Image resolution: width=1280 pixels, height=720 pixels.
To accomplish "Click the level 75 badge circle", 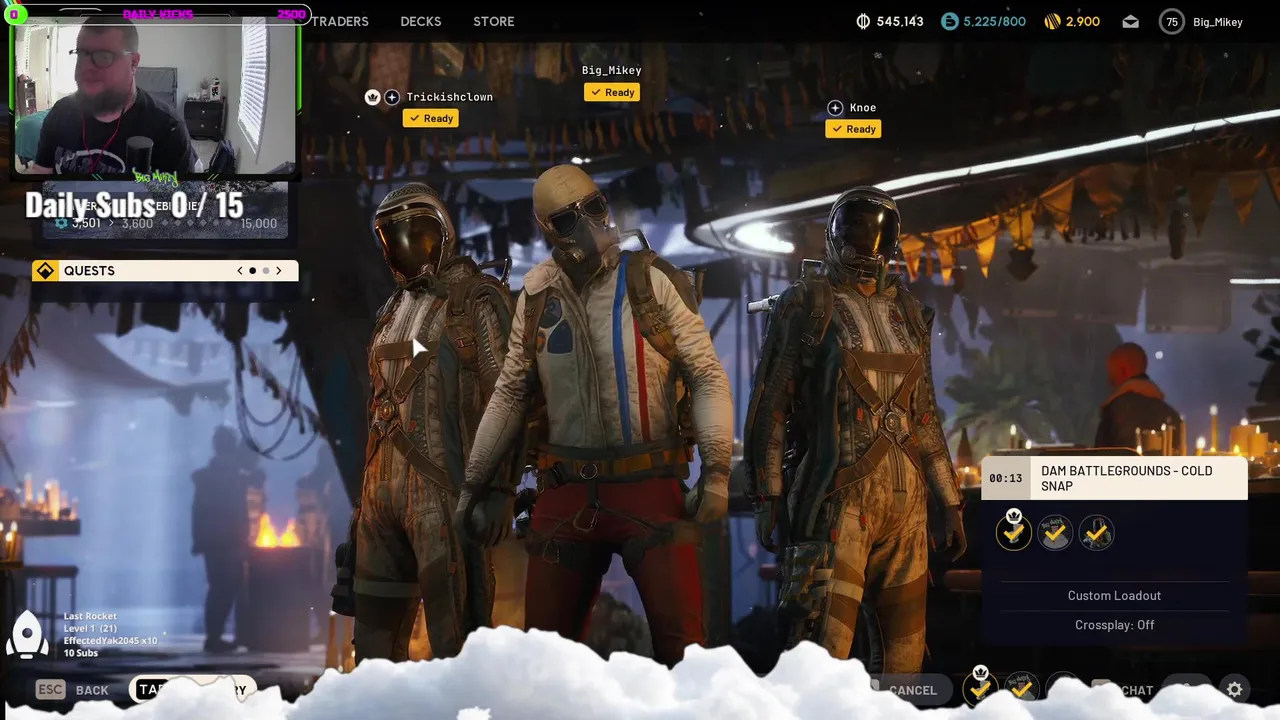I will 1171,21.
